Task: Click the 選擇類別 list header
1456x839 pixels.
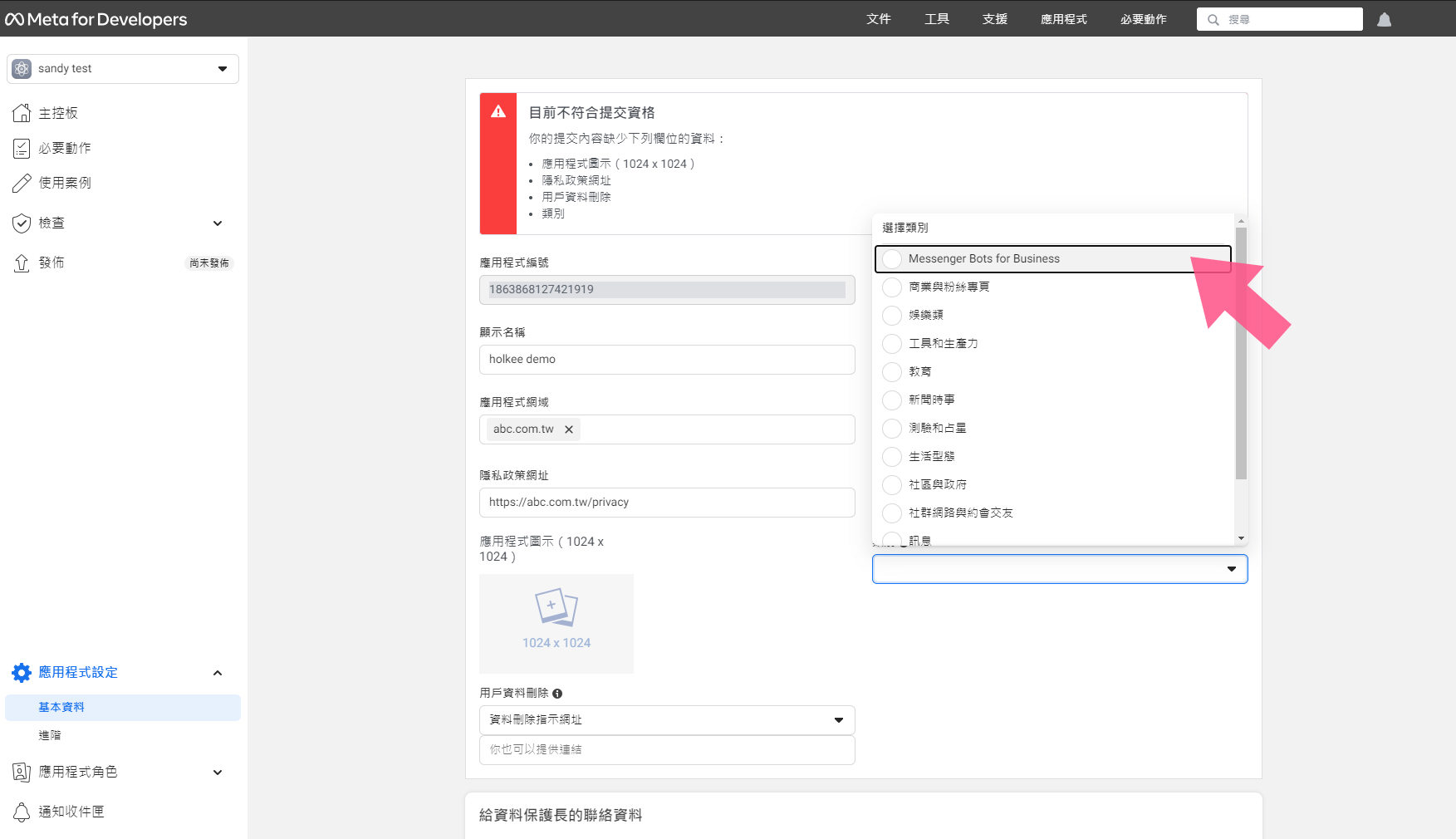Action: click(905, 228)
